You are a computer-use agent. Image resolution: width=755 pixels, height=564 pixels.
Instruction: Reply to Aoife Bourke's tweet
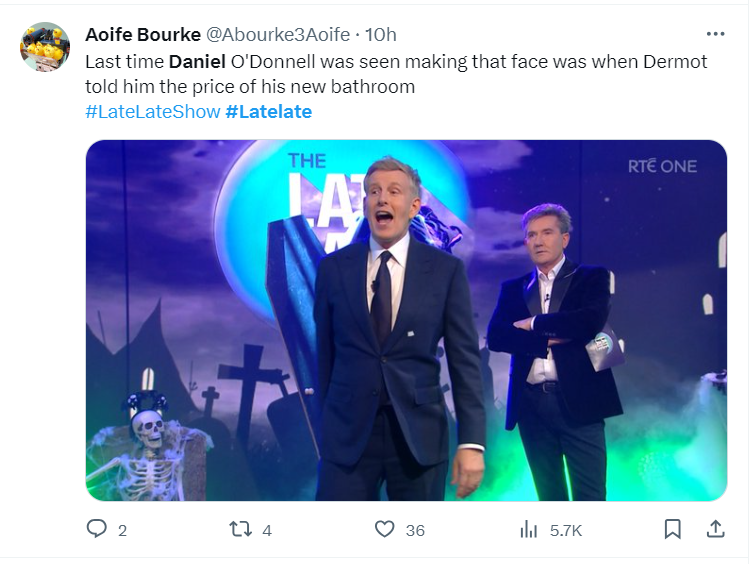97,529
